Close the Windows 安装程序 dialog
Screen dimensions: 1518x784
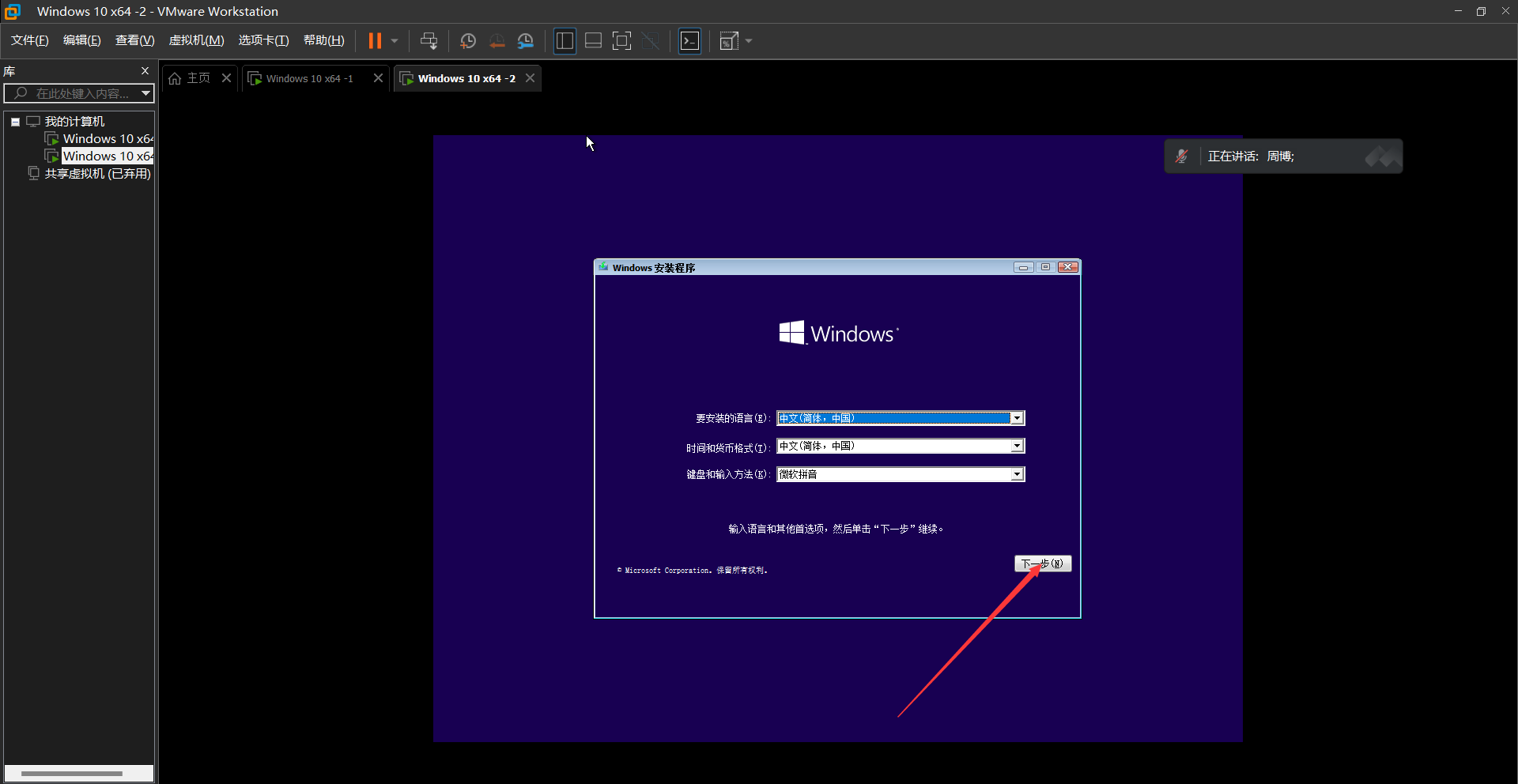[1068, 267]
